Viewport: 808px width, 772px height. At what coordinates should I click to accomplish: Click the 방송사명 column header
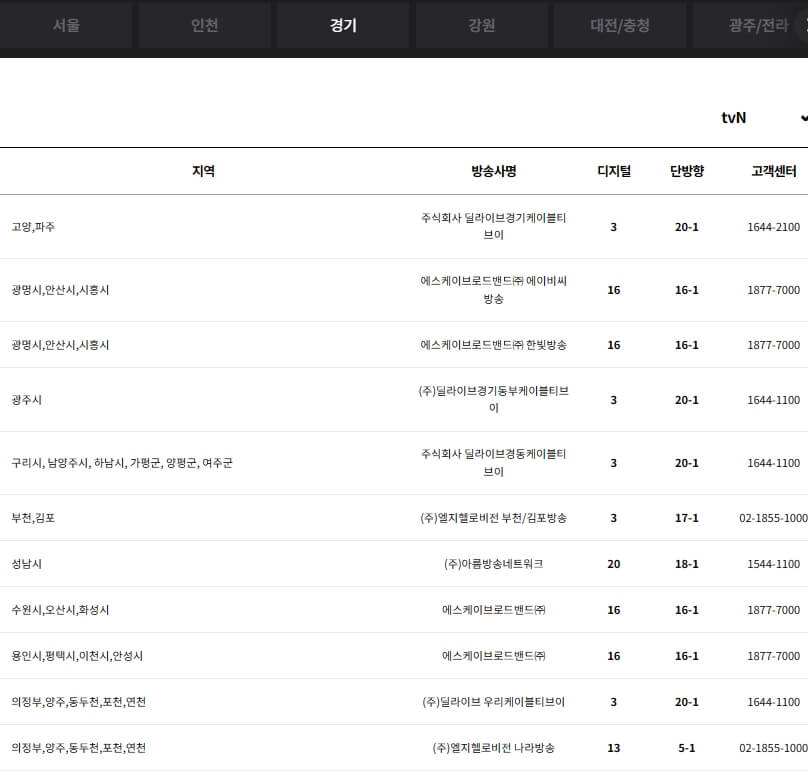pyautogui.click(x=494, y=171)
